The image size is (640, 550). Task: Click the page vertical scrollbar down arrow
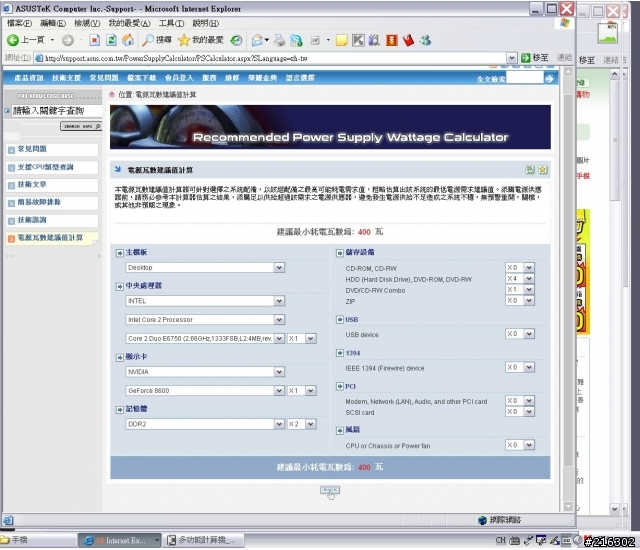pos(568,506)
